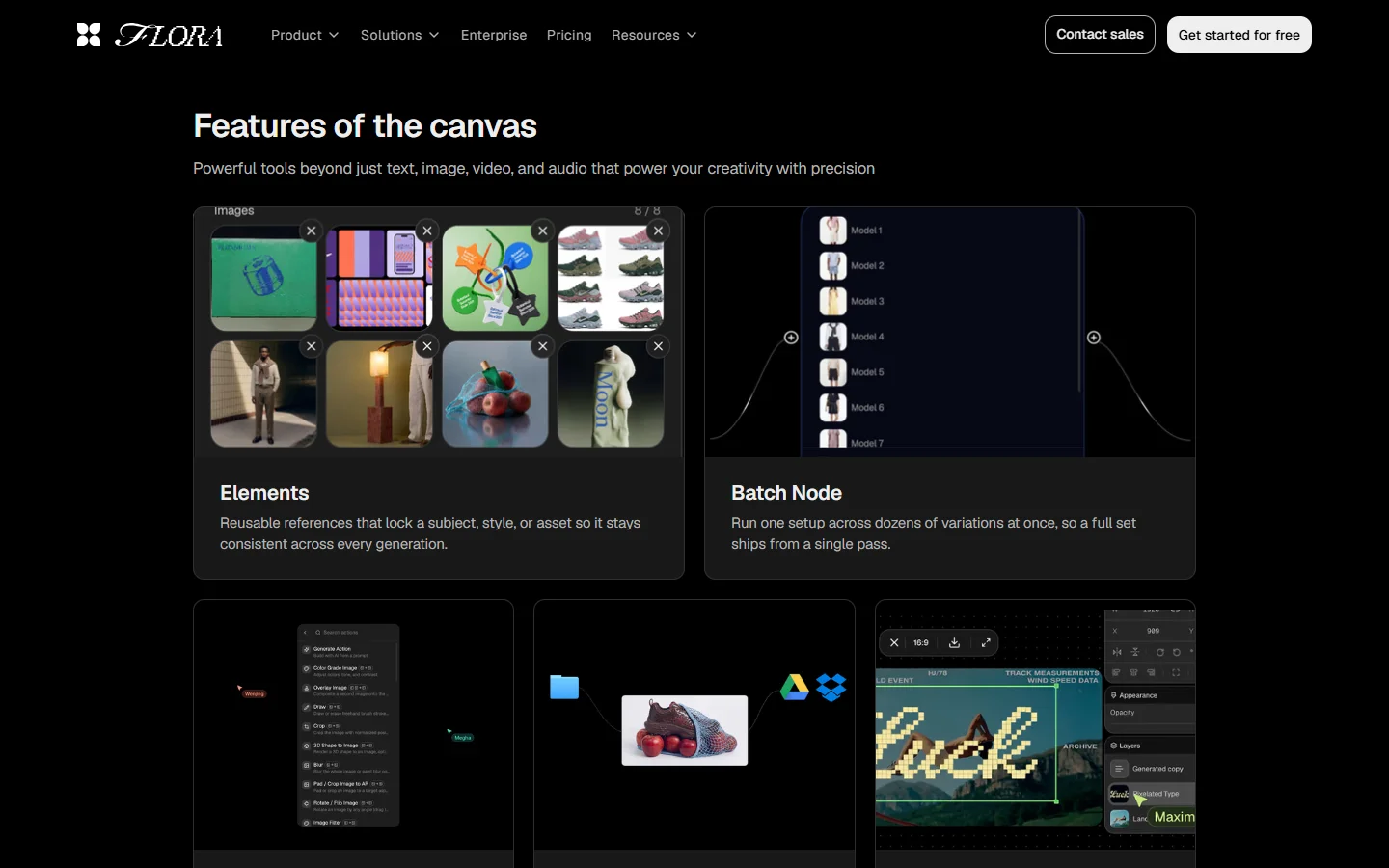Select Model 6 row in batch list

click(x=852, y=407)
